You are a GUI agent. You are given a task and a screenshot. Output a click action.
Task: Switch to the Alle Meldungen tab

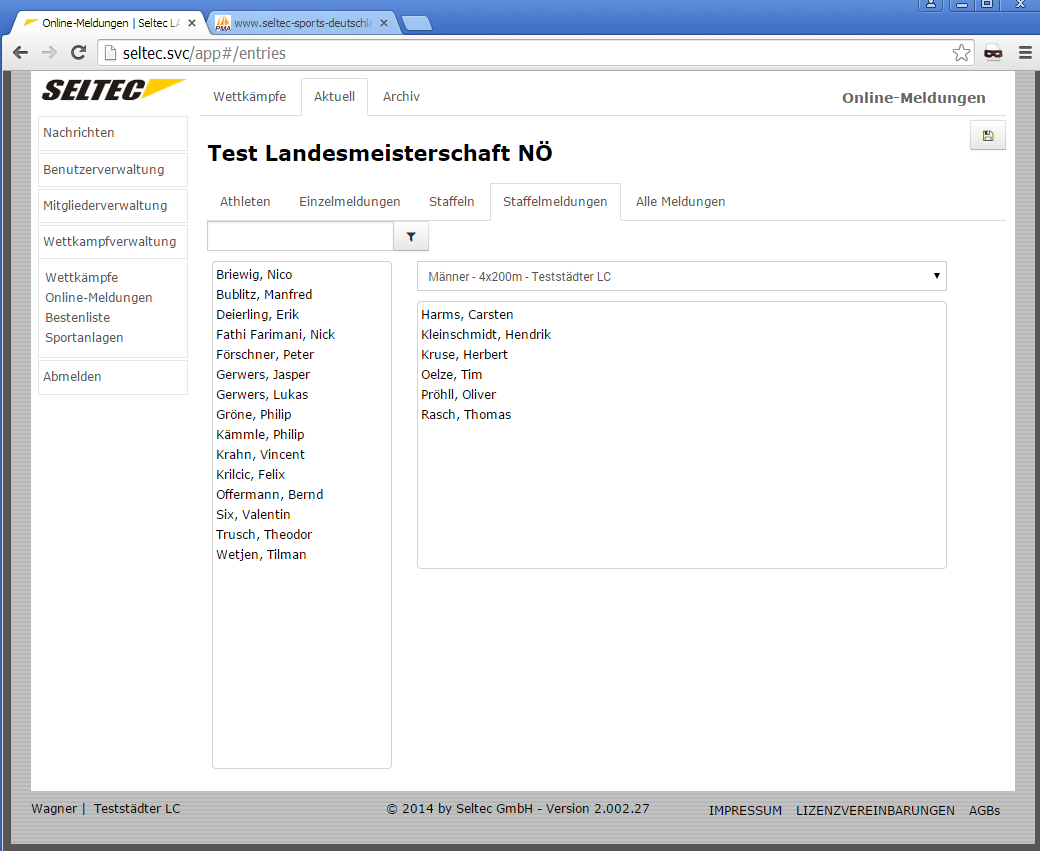(x=680, y=202)
